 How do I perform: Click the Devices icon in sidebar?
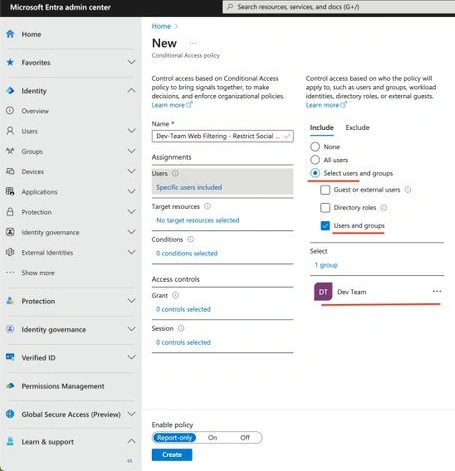(x=10, y=171)
